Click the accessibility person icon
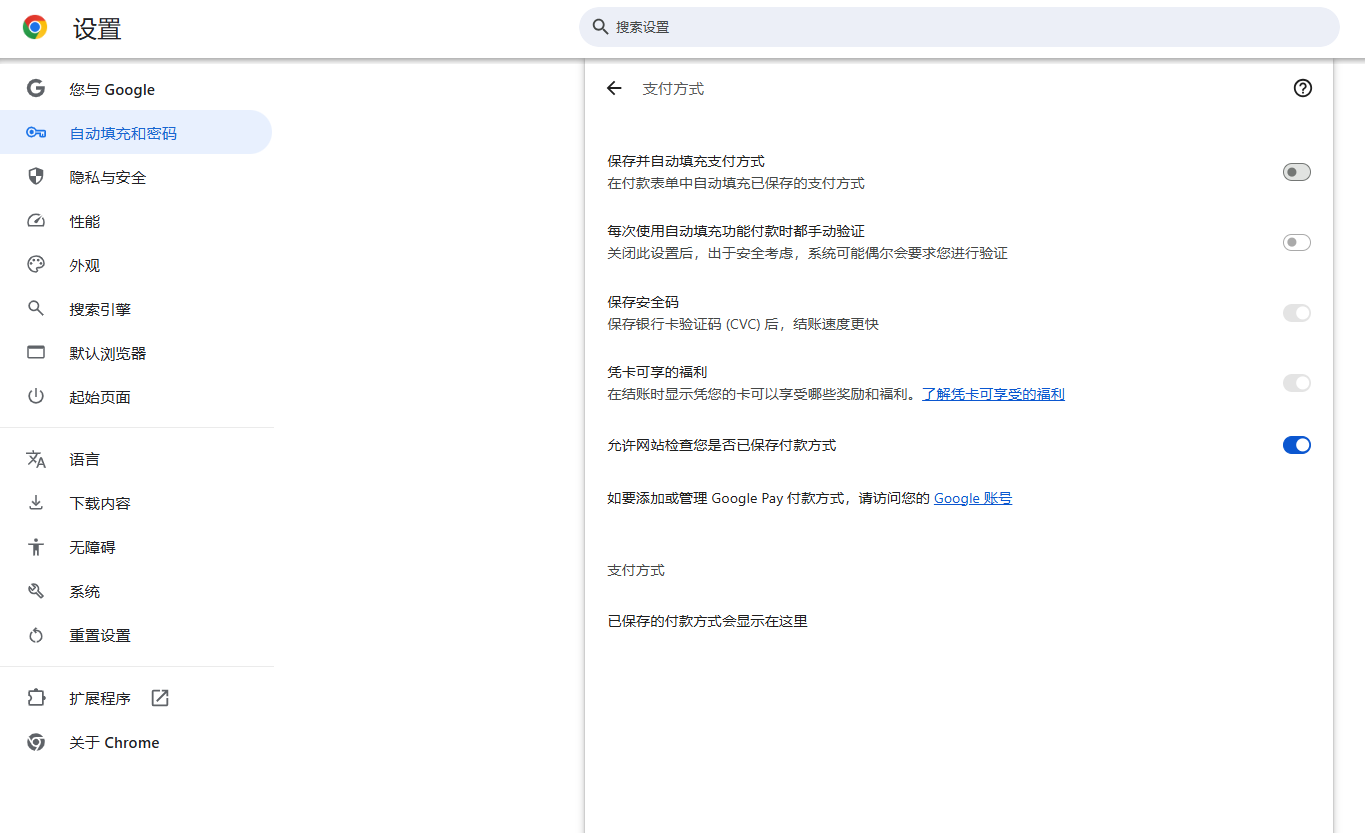 coord(36,547)
